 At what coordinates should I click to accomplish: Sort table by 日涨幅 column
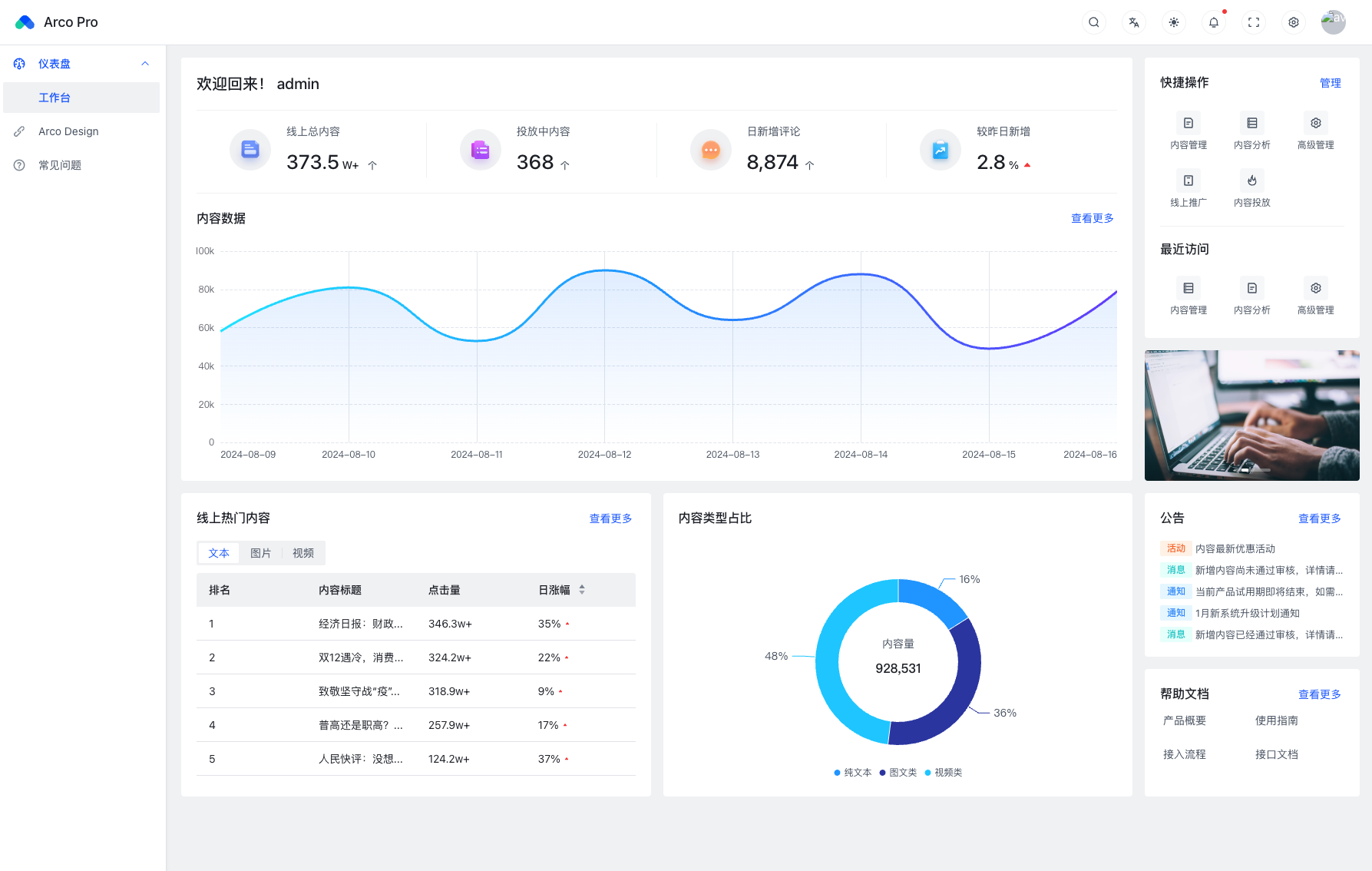[x=582, y=590]
